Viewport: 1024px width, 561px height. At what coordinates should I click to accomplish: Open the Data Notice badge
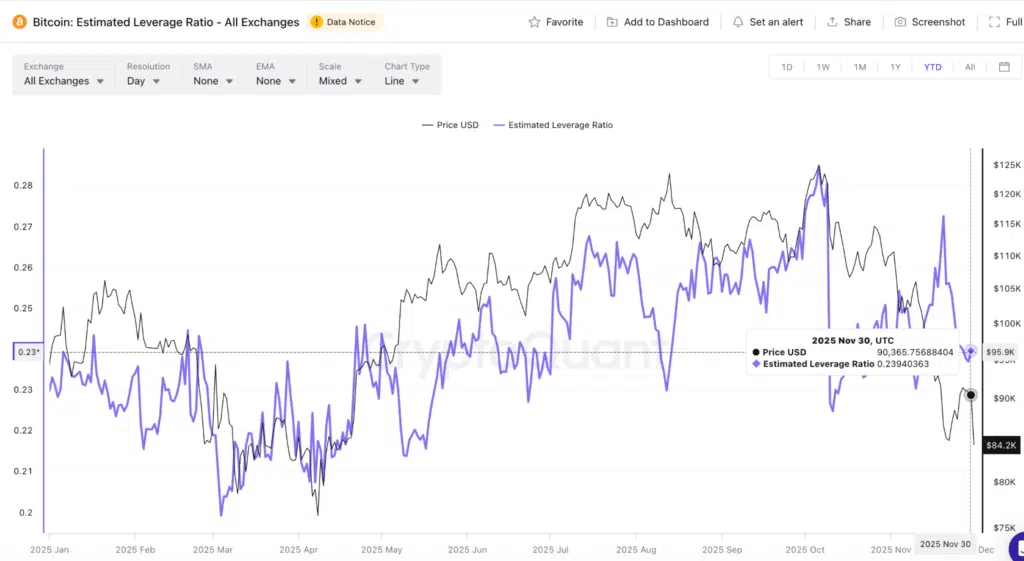pos(345,21)
